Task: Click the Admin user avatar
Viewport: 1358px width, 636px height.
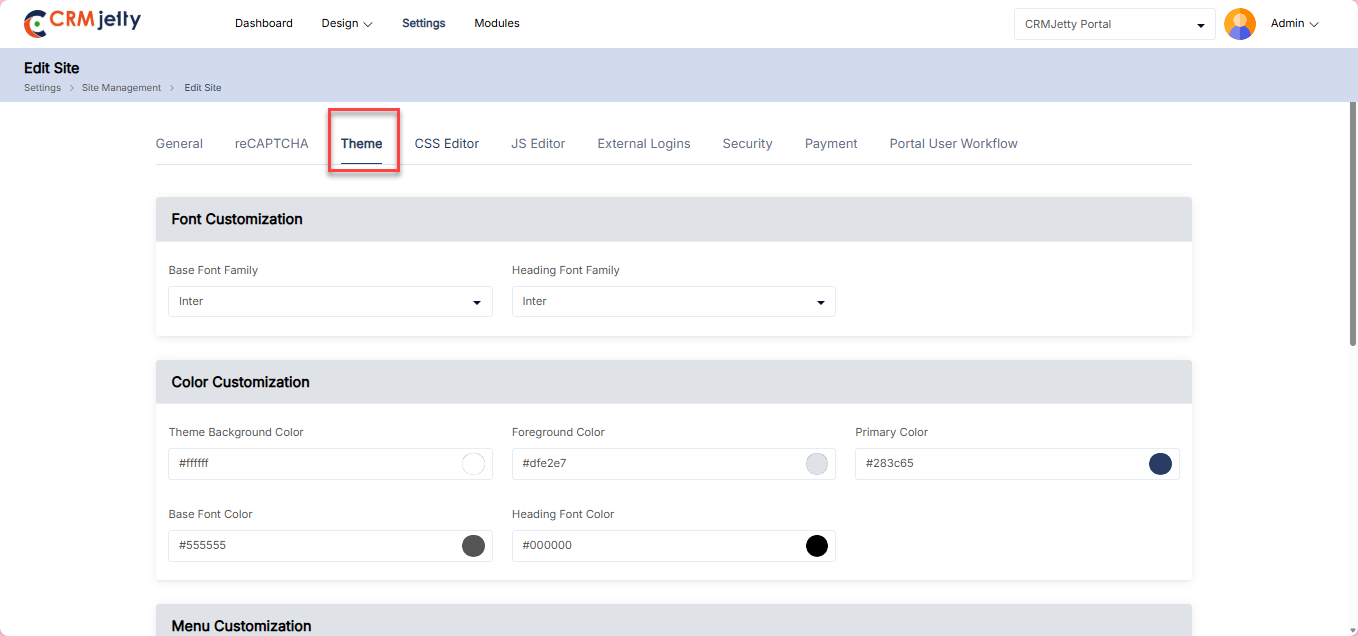Action: pos(1240,24)
